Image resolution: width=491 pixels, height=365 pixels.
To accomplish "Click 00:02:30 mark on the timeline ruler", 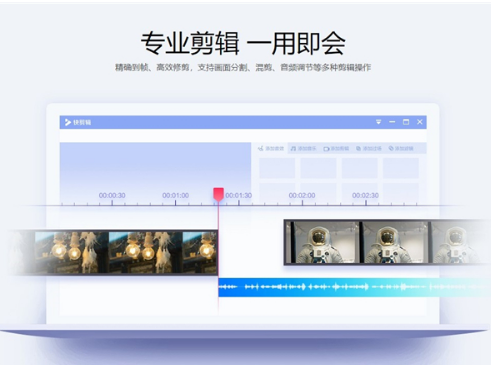I will [365, 195].
